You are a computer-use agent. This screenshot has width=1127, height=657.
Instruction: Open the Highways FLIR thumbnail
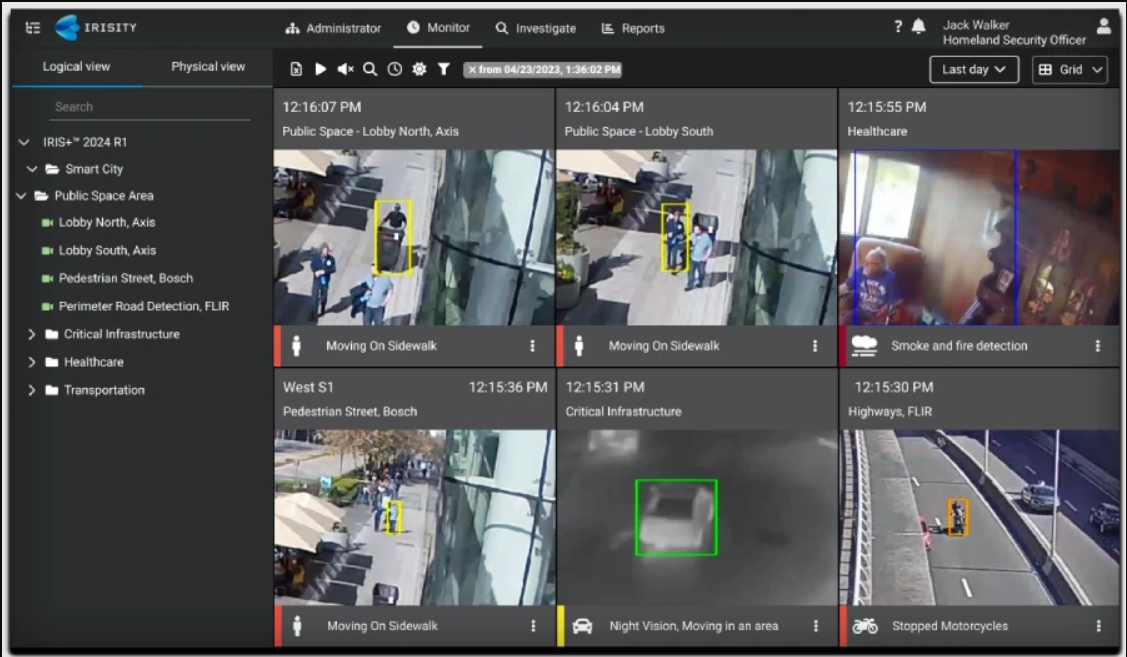pyautogui.click(x=980, y=518)
